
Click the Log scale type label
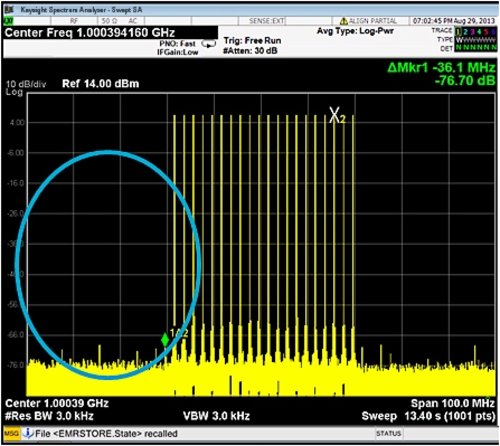point(14,92)
